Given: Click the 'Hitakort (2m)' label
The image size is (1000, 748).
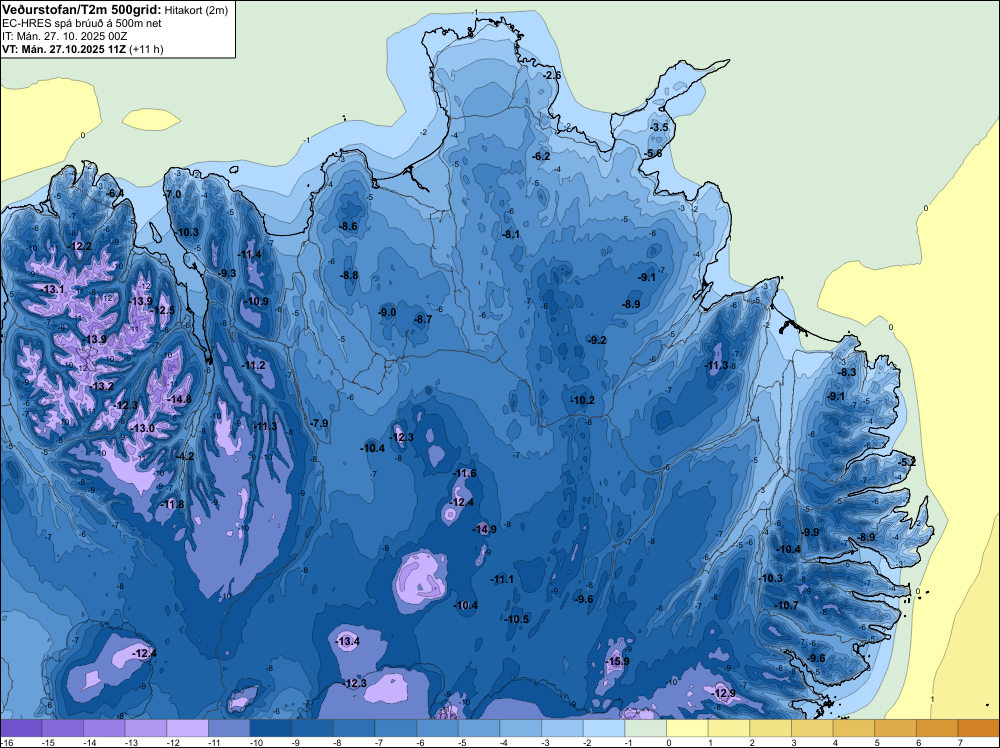Looking at the screenshot, I should (196, 10).
